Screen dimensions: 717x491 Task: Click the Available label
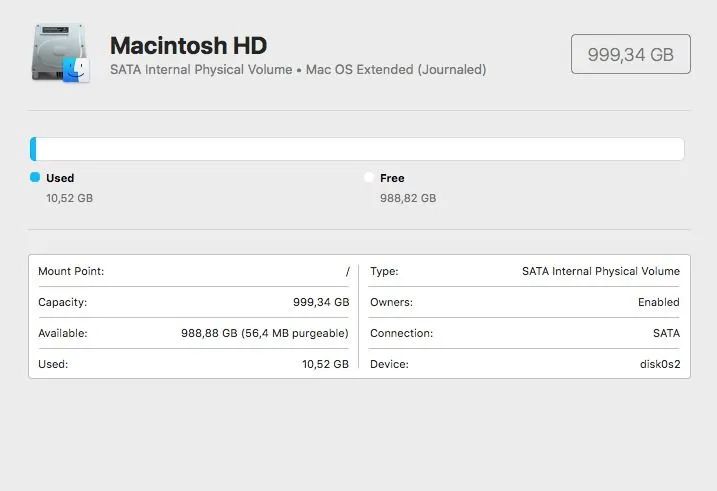pos(63,333)
